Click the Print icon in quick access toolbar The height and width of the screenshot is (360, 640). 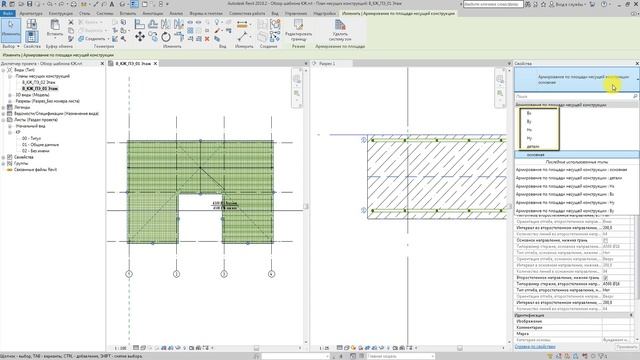(74, 4)
